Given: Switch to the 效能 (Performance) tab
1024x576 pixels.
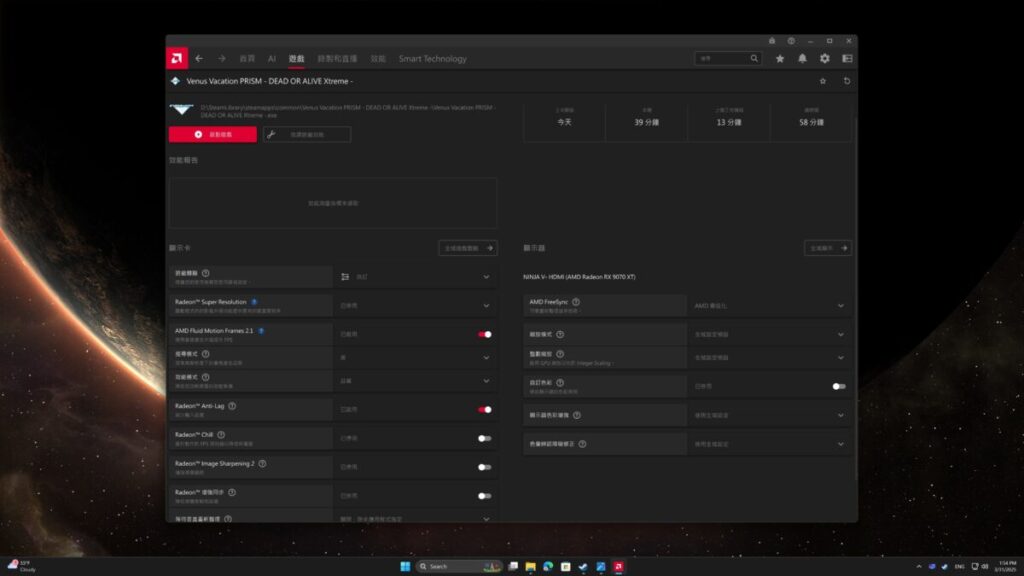Looking at the screenshot, I should [x=378, y=59].
